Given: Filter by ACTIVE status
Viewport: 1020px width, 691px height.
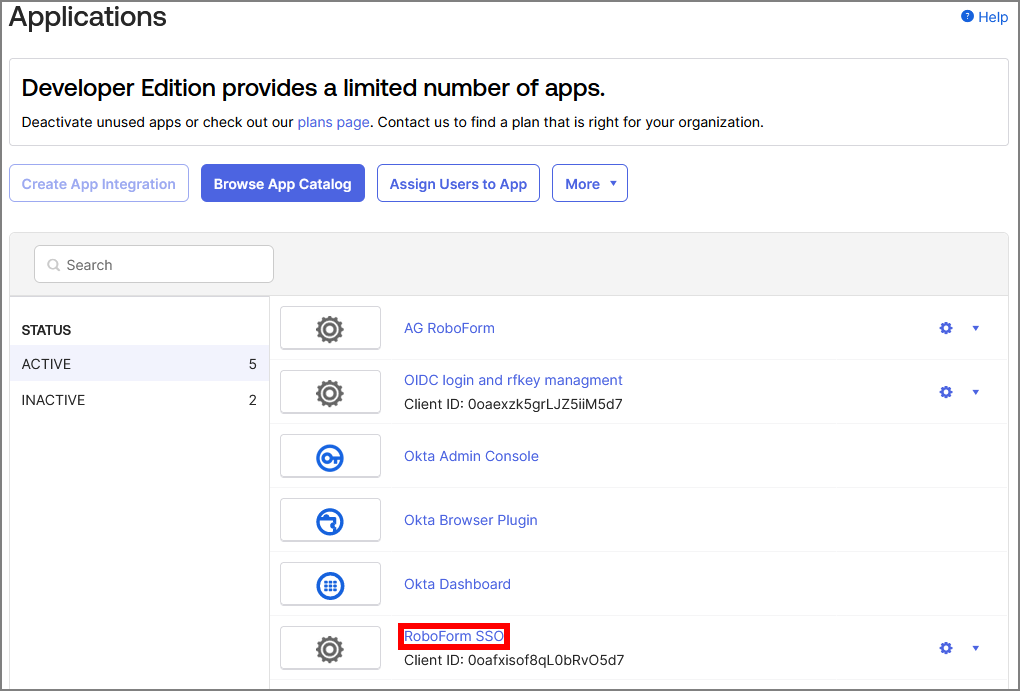Looking at the screenshot, I should tap(139, 364).
